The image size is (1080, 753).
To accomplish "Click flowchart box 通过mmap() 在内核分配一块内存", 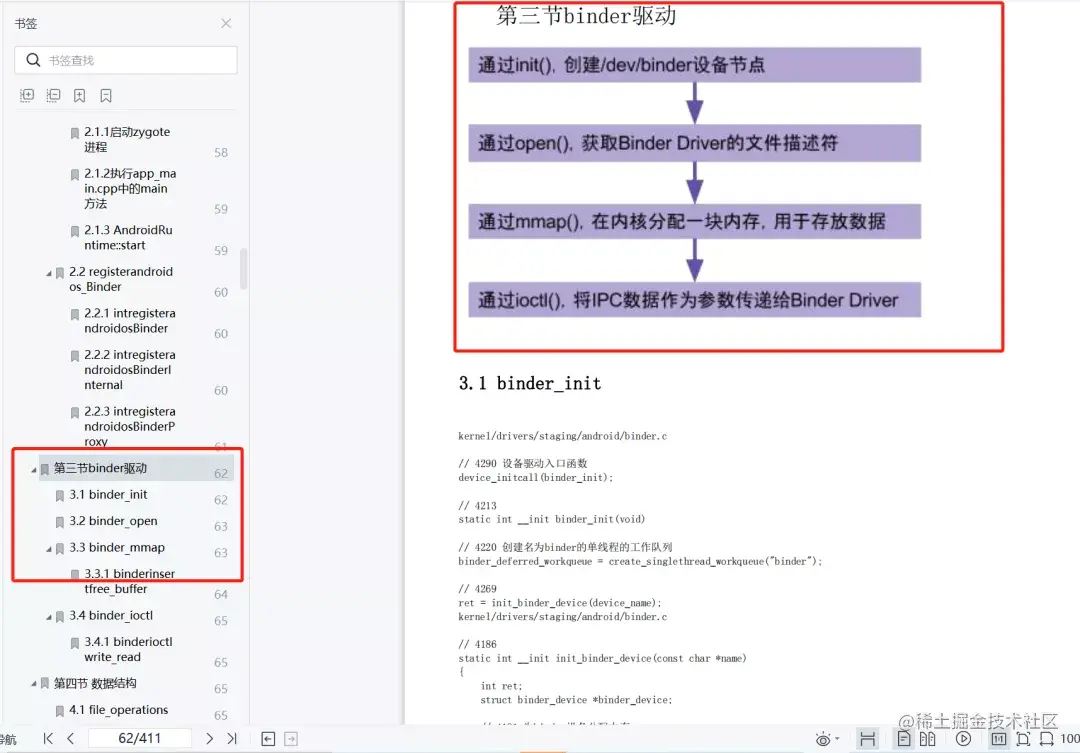I will click(694, 221).
